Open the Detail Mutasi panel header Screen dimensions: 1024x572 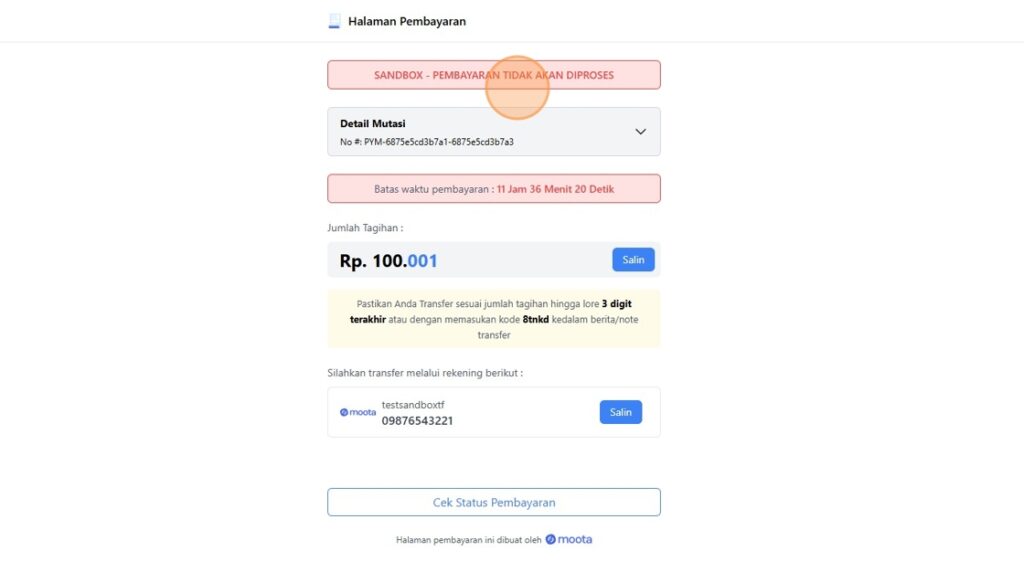click(x=494, y=132)
